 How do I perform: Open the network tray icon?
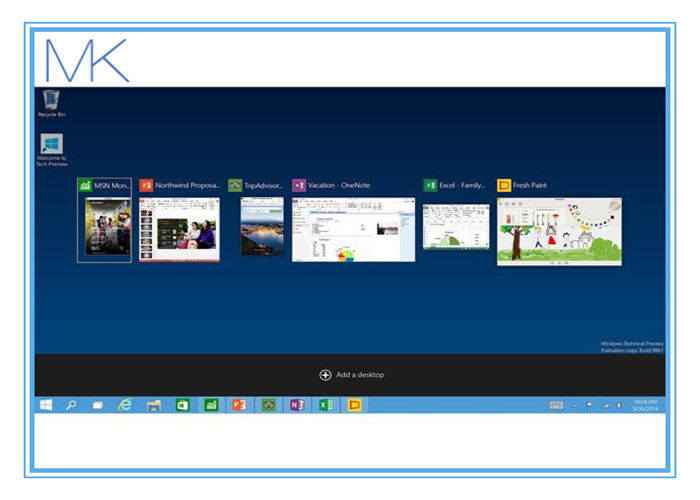pyautogui.click(x=606, y=405)
